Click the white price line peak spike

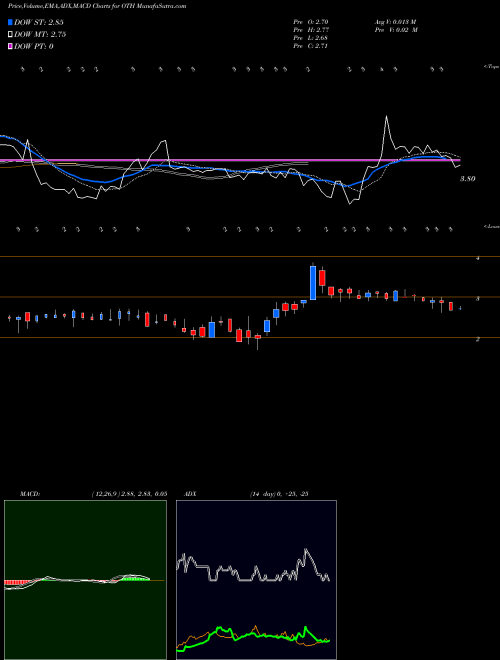coord(386,117)
